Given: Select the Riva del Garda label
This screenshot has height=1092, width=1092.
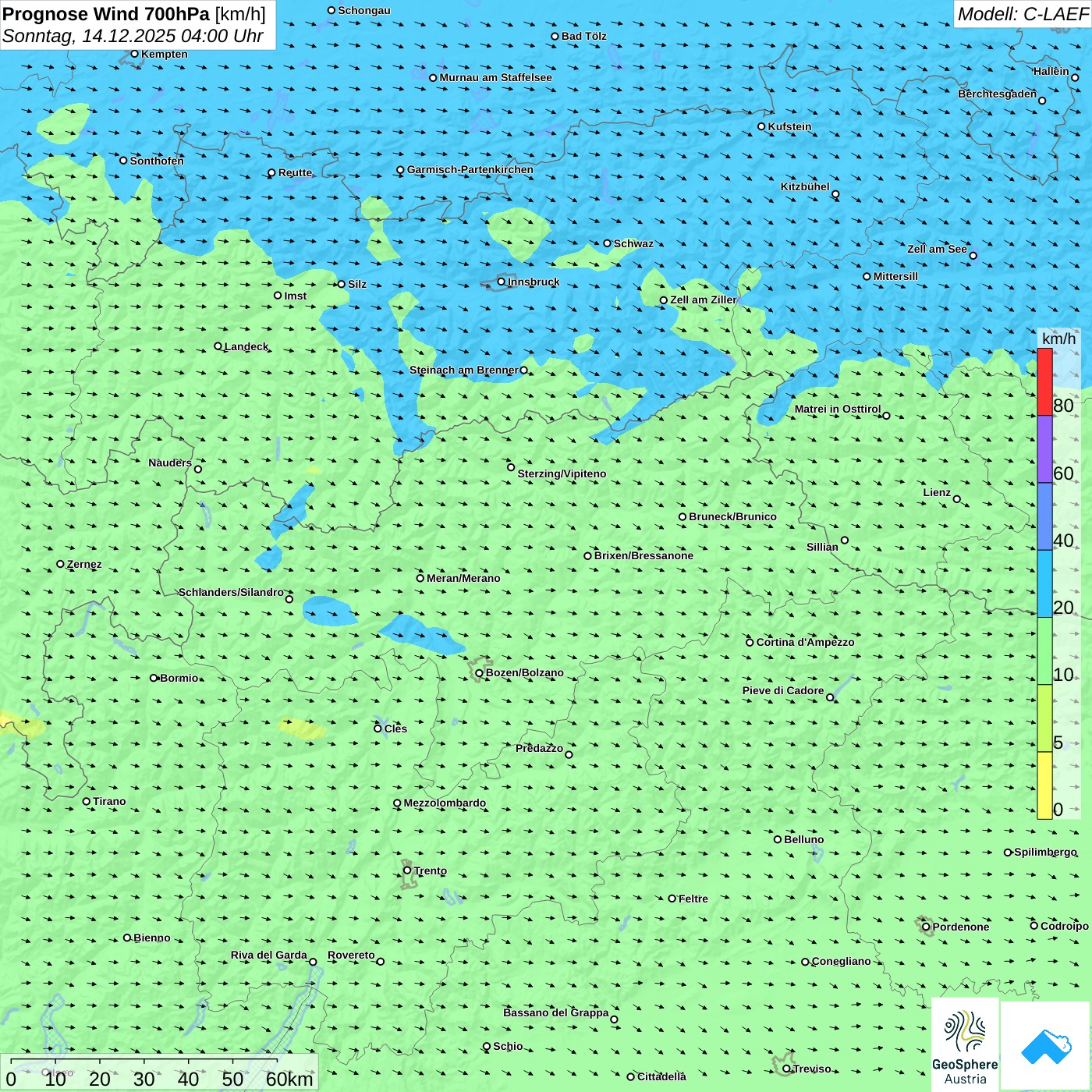Looking at the screenshot, I should point(268,955).
